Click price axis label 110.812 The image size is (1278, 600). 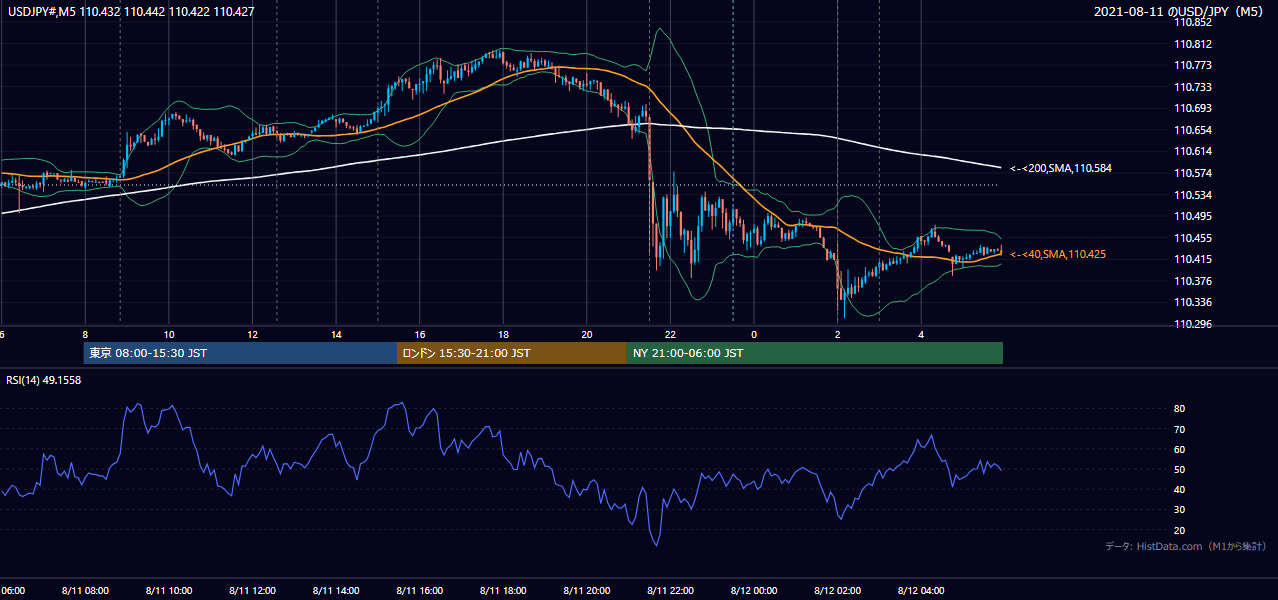pyautogui.click(x=1192, y=44)
